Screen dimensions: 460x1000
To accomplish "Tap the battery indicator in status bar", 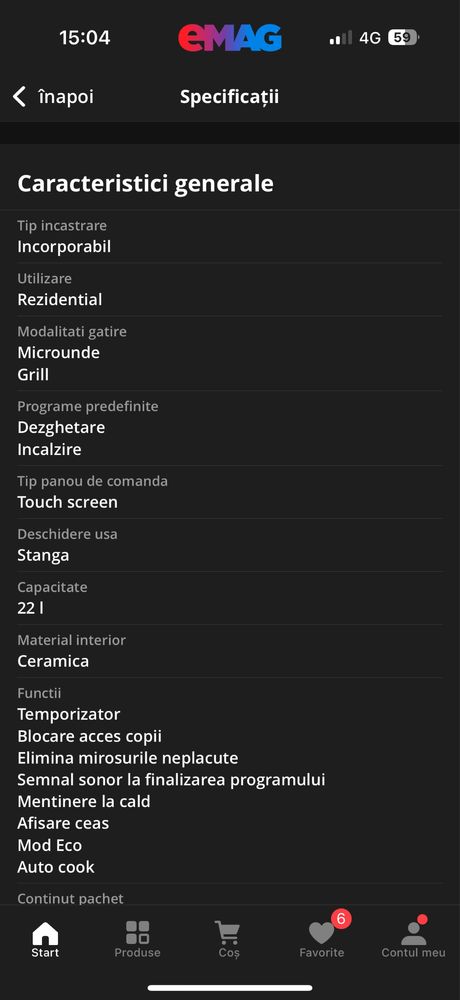I will tap(403, 38).
